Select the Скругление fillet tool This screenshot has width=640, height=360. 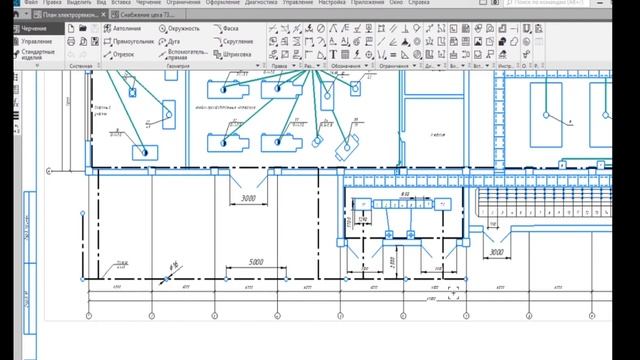click(233, 41)
